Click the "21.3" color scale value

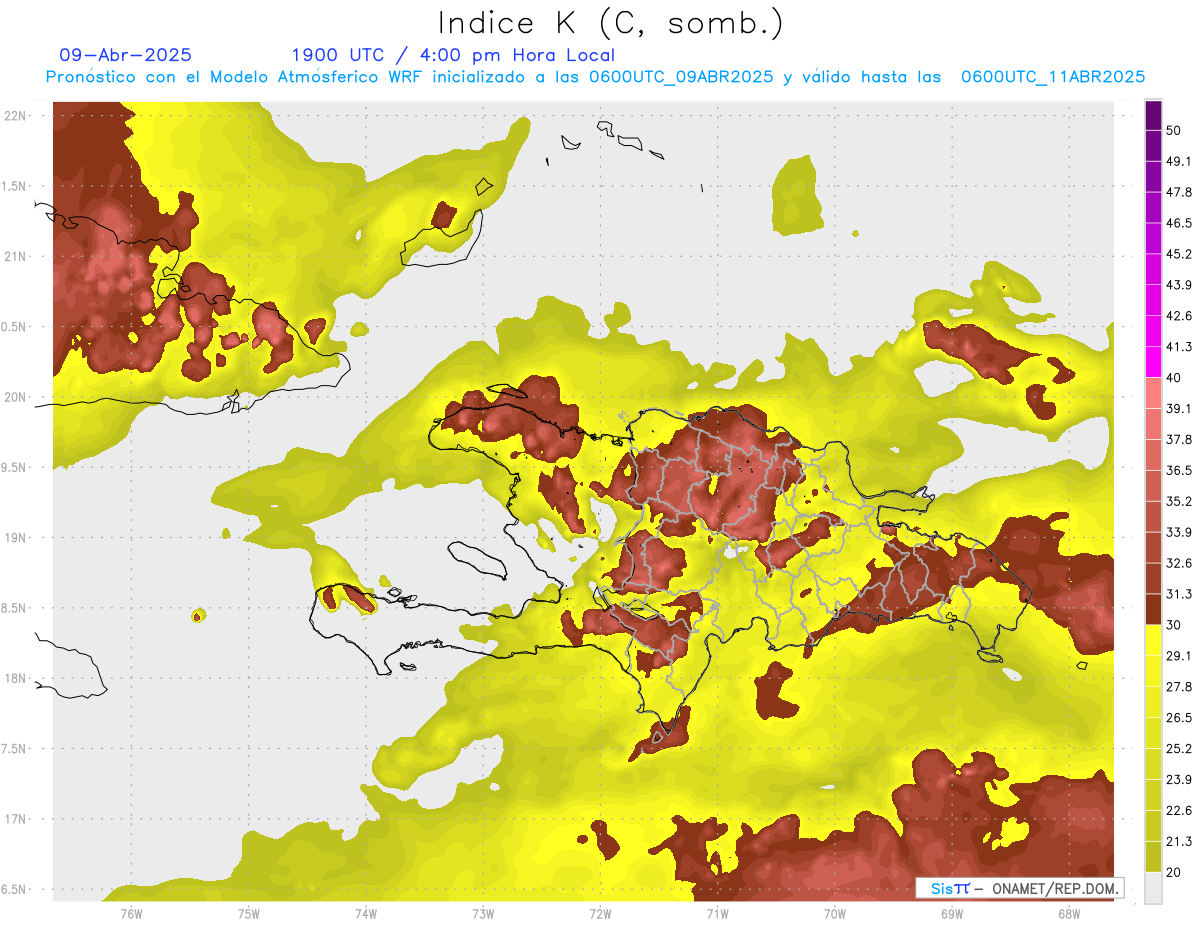pyautogui.click(x=1179, y=841)
